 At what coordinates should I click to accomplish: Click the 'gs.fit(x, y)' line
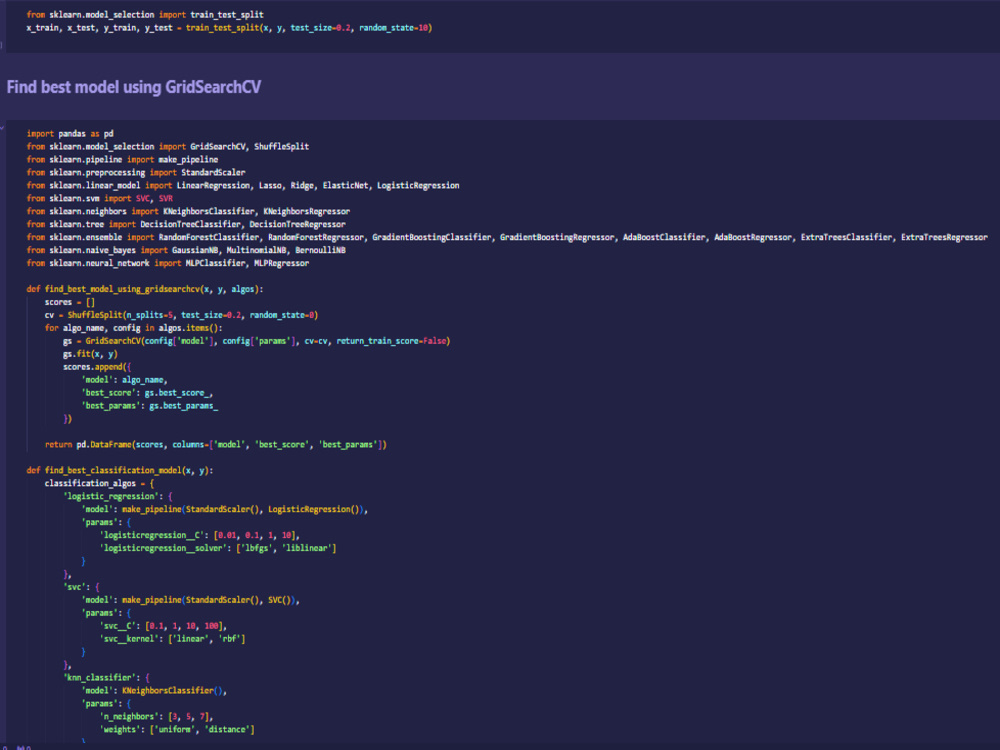click(x=90, y=354)
